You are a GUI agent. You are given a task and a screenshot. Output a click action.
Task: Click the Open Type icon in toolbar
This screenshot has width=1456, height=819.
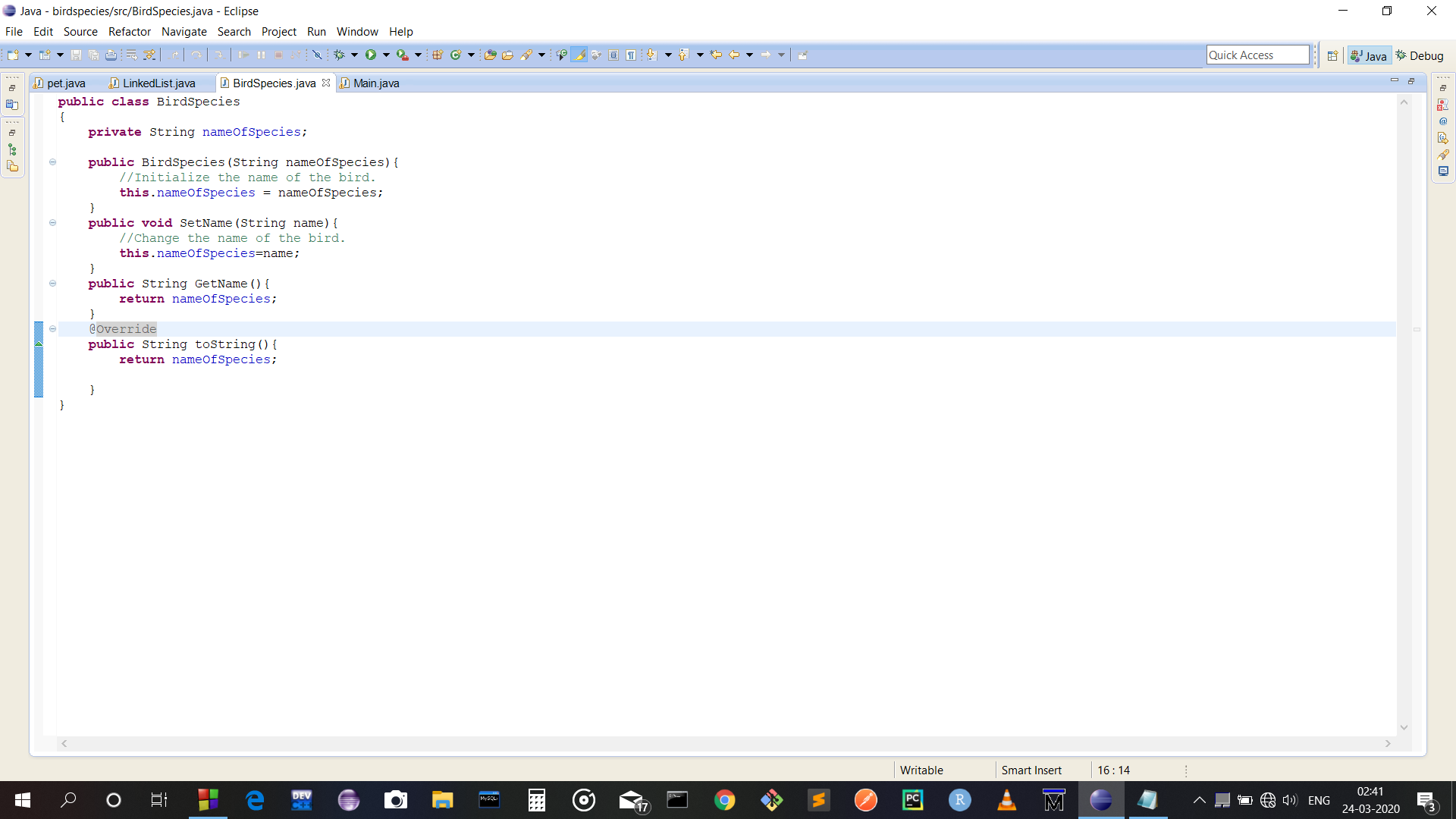(x=490, y=55)
